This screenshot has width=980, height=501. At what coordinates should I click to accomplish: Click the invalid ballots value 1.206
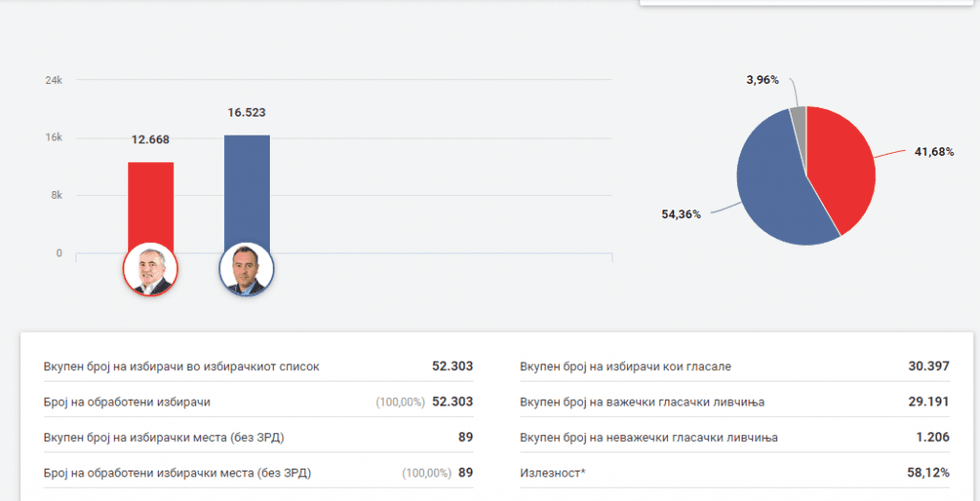[x=932, y=437]
